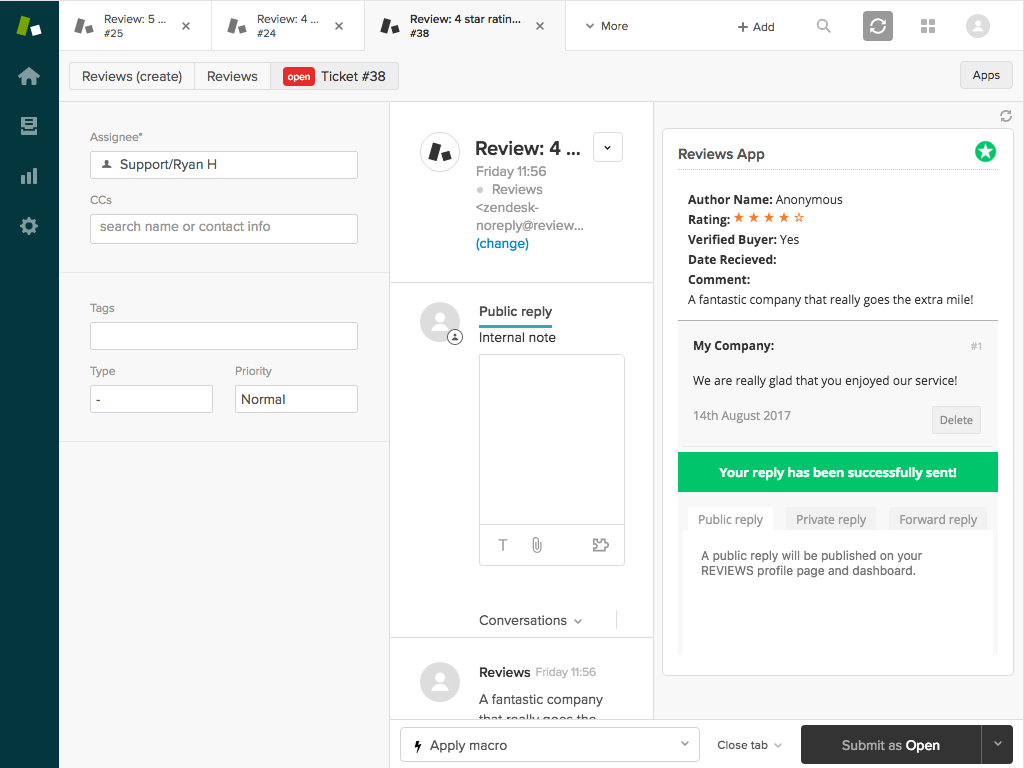Click the search icon in the top bar
This screenshot has height=768, width=1024.
tap(823, 26)
